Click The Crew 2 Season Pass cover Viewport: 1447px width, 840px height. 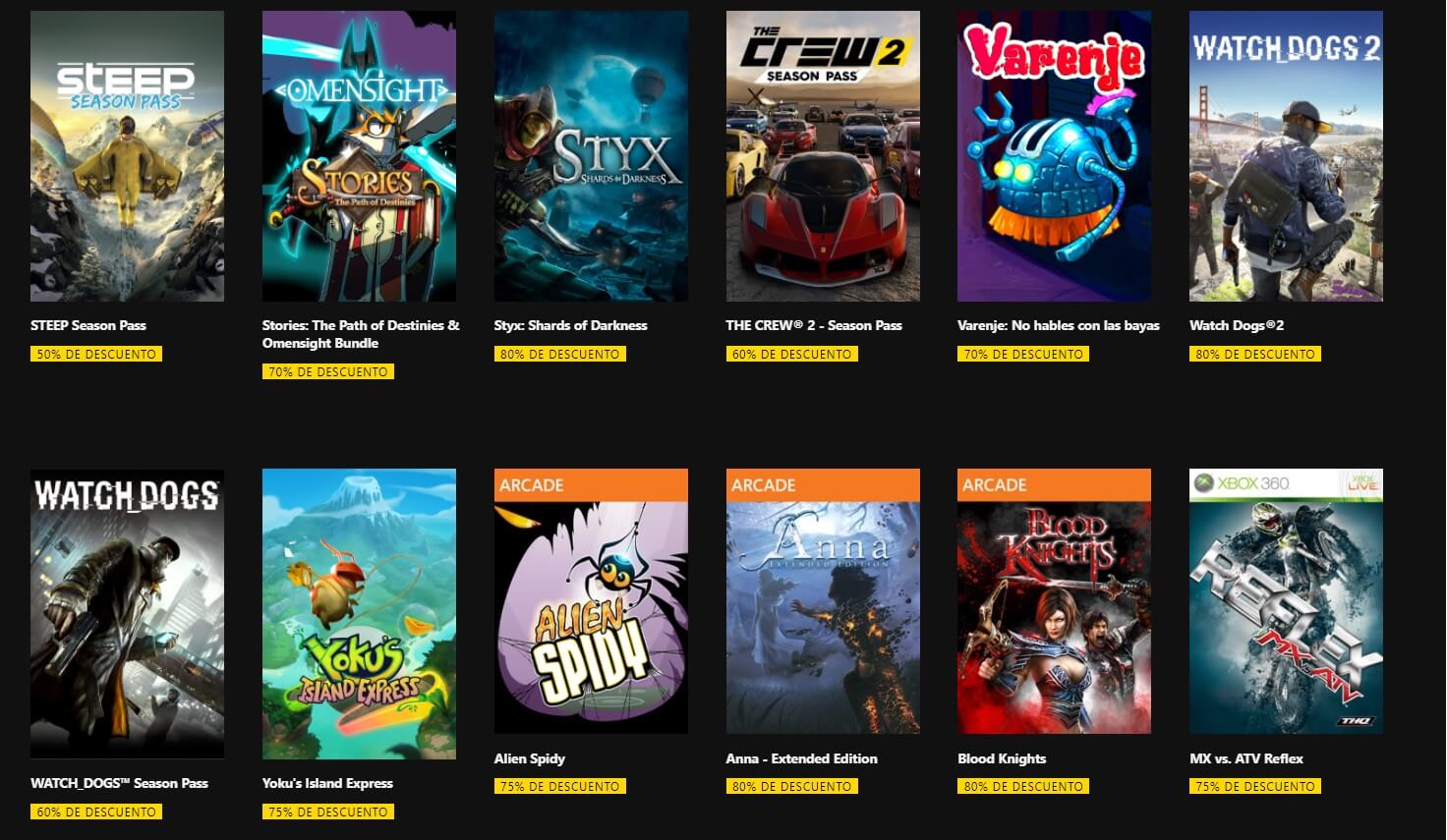point(823,156)
